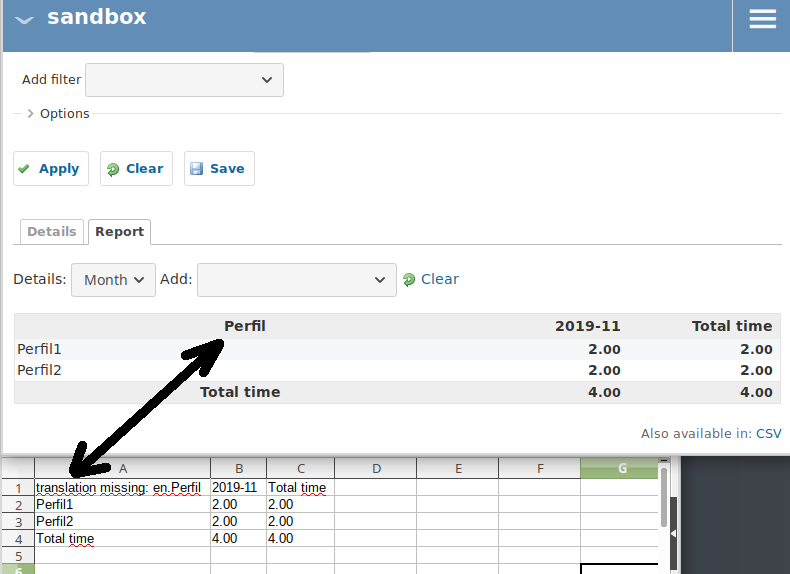Select spreadsheet column E header

458,468
